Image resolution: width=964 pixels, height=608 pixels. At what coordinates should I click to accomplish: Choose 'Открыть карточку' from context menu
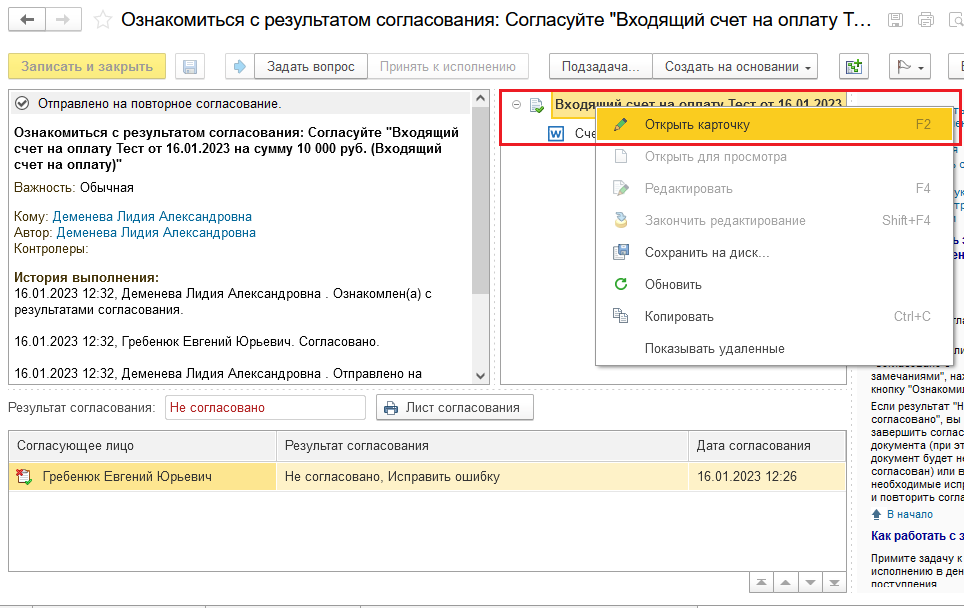(697, 125)
